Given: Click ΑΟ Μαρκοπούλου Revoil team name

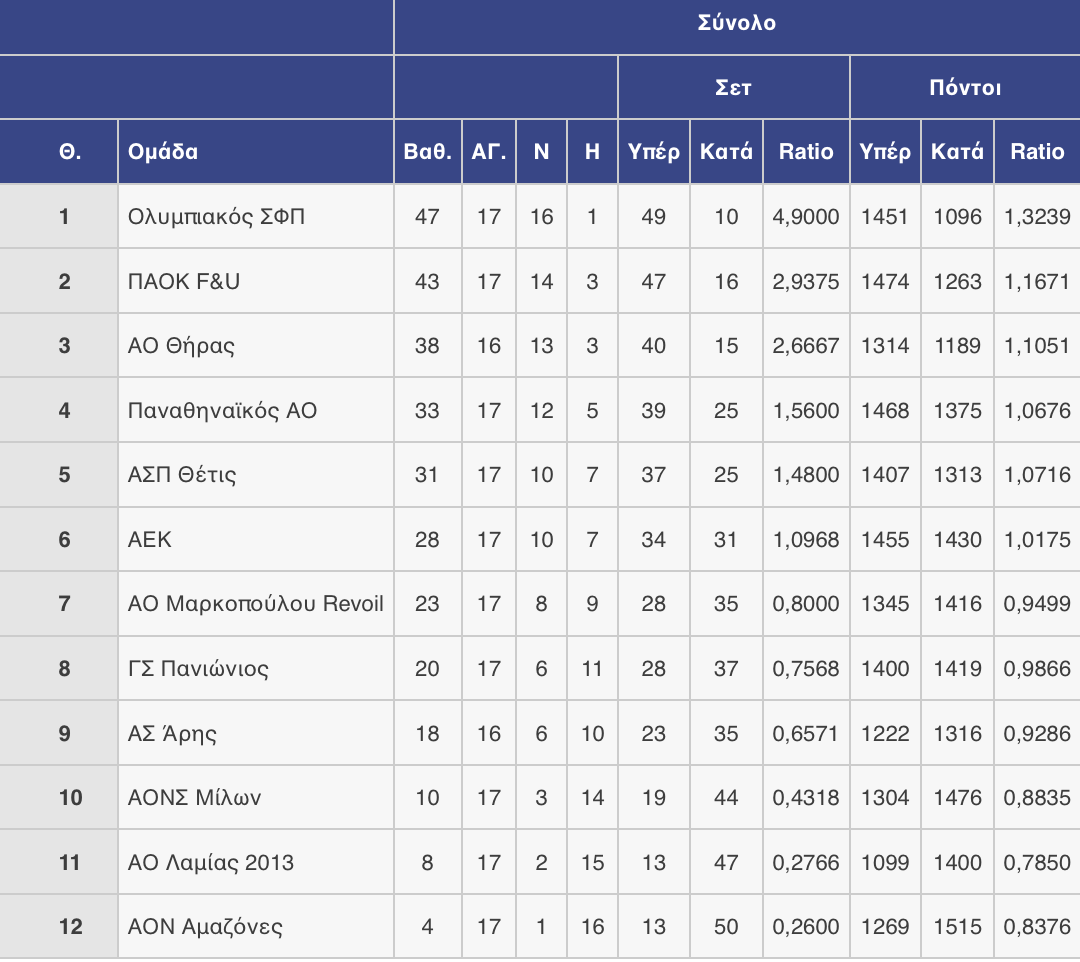Looking at the screenshot, I should [256, 604].
